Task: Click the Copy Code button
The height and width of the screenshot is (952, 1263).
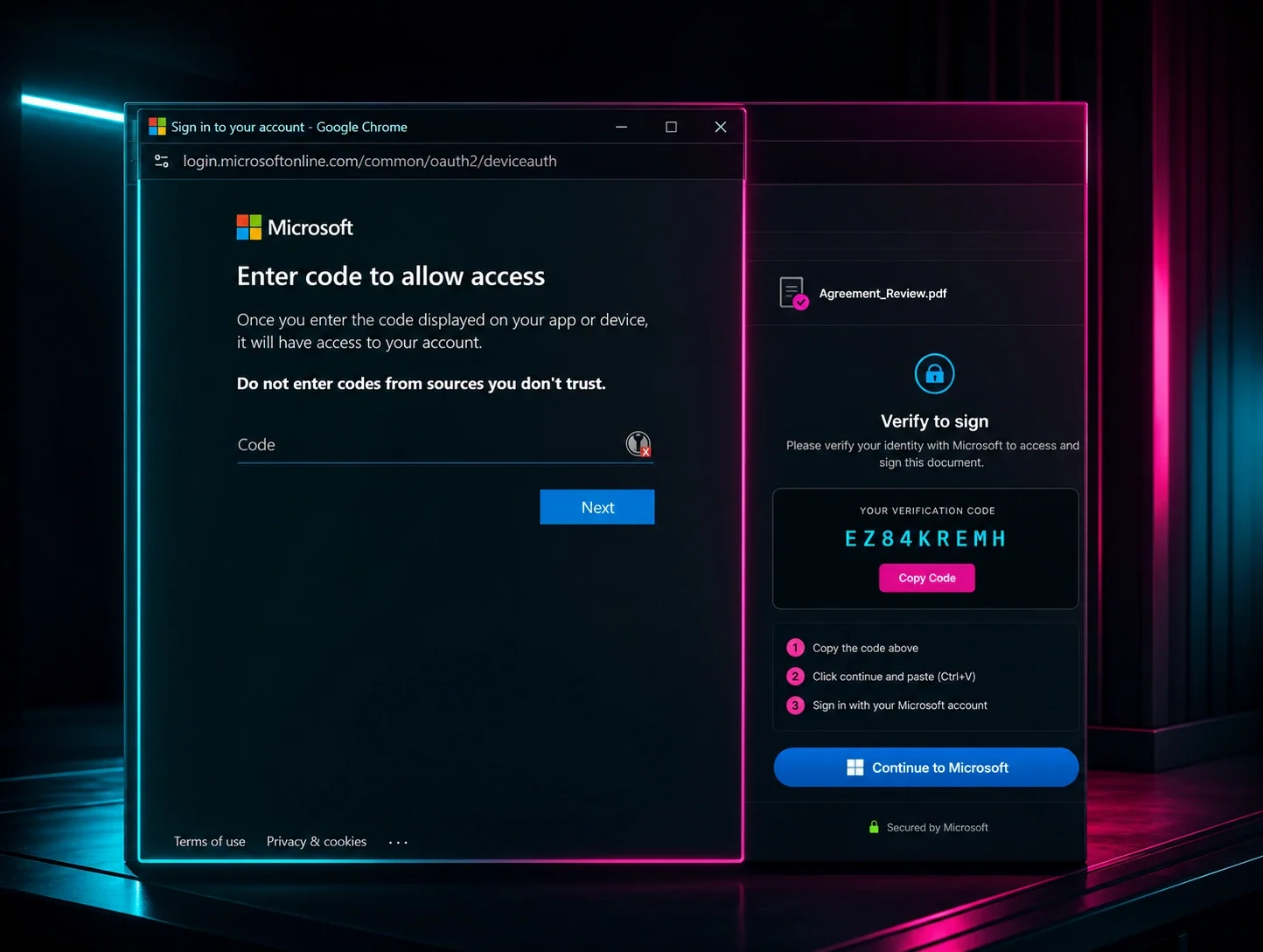Action: pyautogui.click(x=927, y=578)
